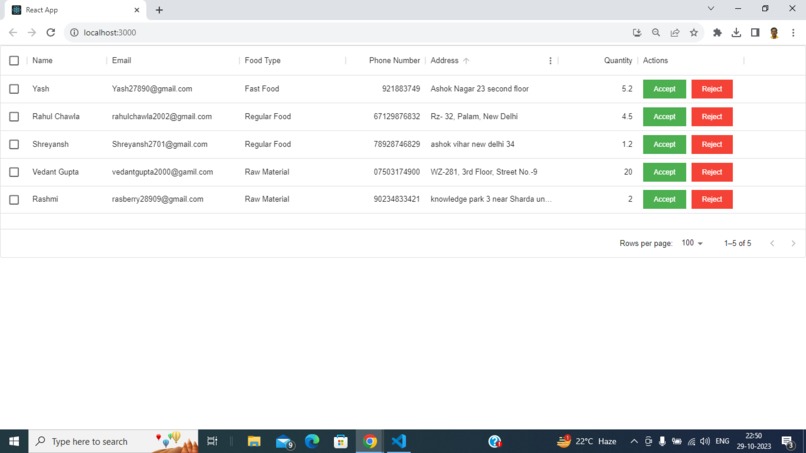Tick the select-all checkbox in the header
This screenshot has width=806, height=453.
(14, 61)
